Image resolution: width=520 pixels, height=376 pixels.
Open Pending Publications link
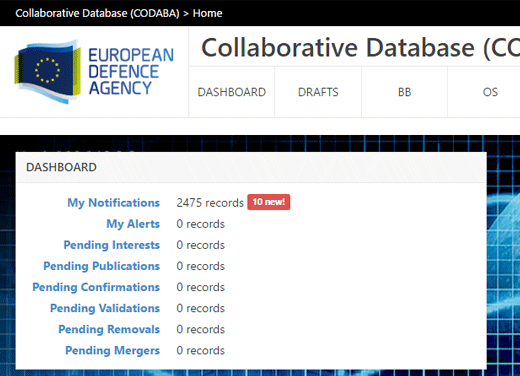(102, 266)
